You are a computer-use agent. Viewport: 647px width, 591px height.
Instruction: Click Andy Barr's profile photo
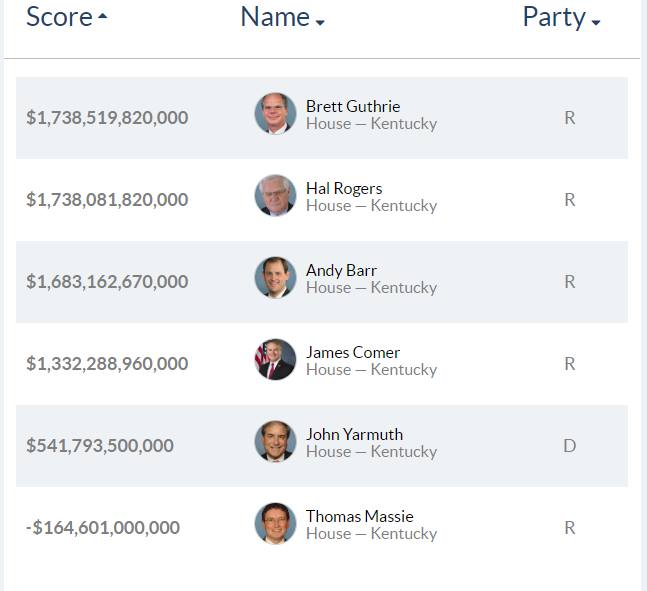(275, 278)
